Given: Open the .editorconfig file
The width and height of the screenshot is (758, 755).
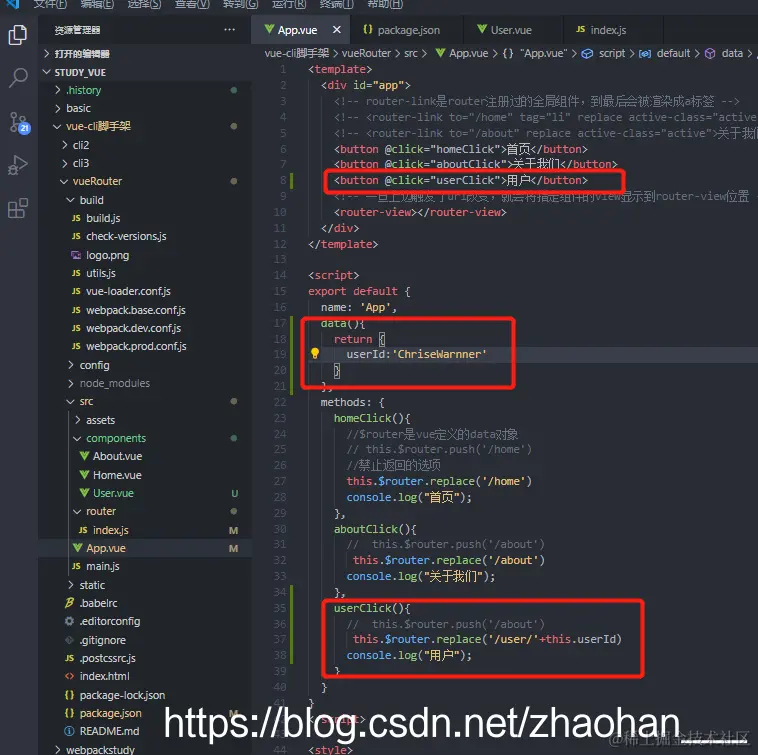Looking at the screenshot, I should point(110,622).
